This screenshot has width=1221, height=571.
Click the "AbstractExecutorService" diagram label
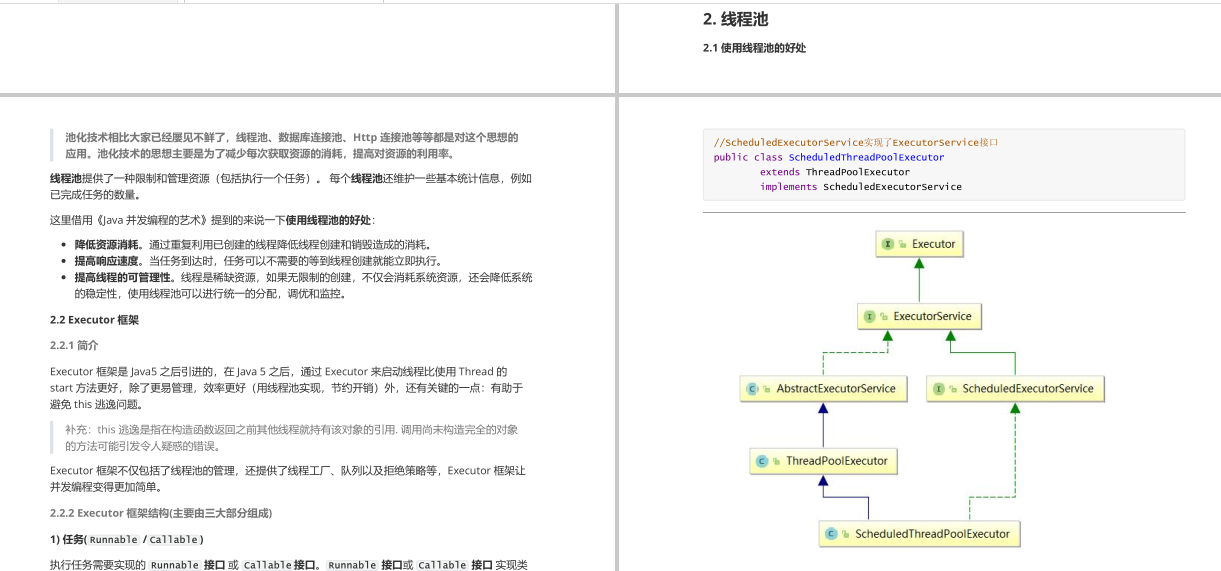tap(836, 388)
